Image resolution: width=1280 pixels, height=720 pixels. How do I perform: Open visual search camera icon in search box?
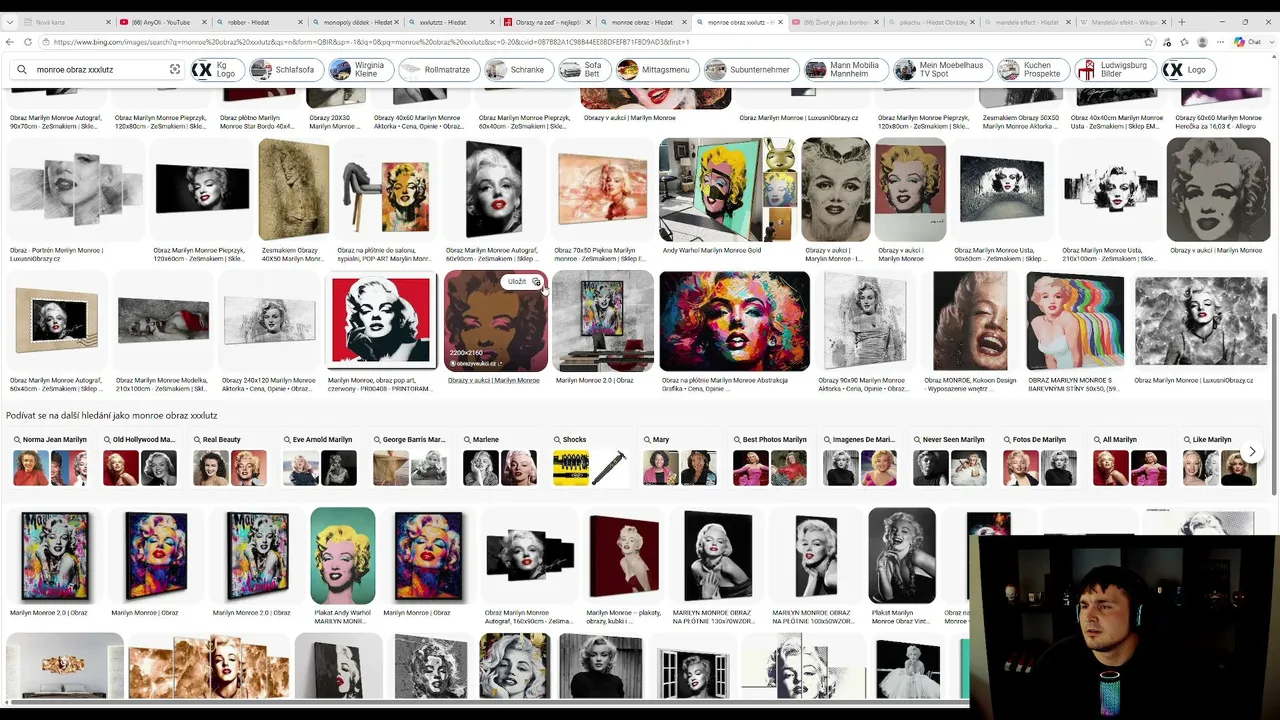pyautogui.click(x=174, y=70)
